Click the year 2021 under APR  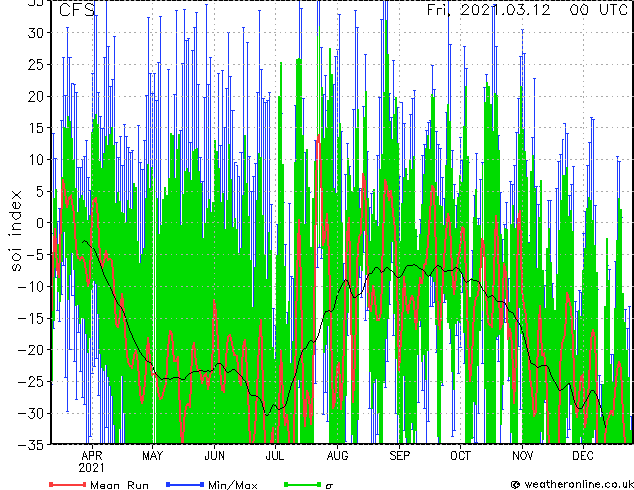click(x=91, y=468)
